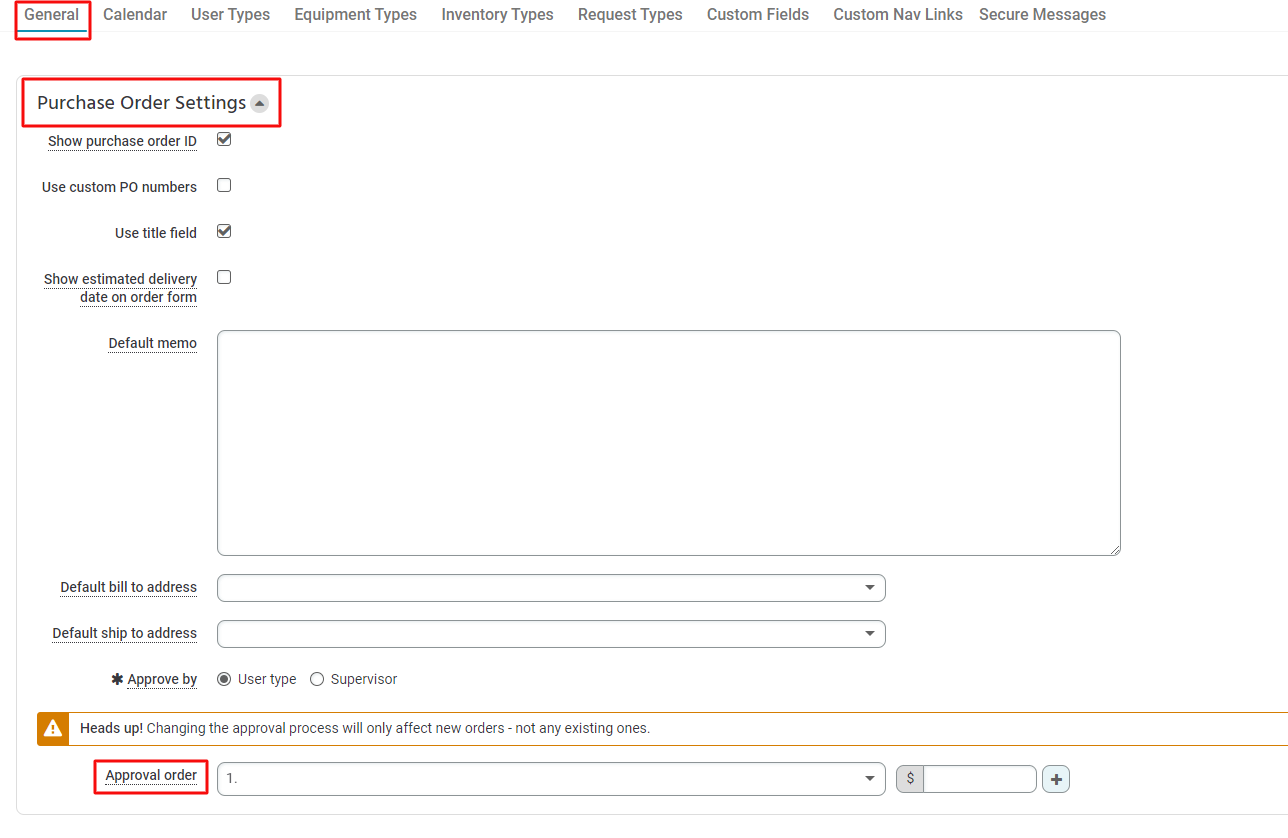Expand the Approval order dropdown
Viewport: 1288px width, 838px height.
pos(870,778)
